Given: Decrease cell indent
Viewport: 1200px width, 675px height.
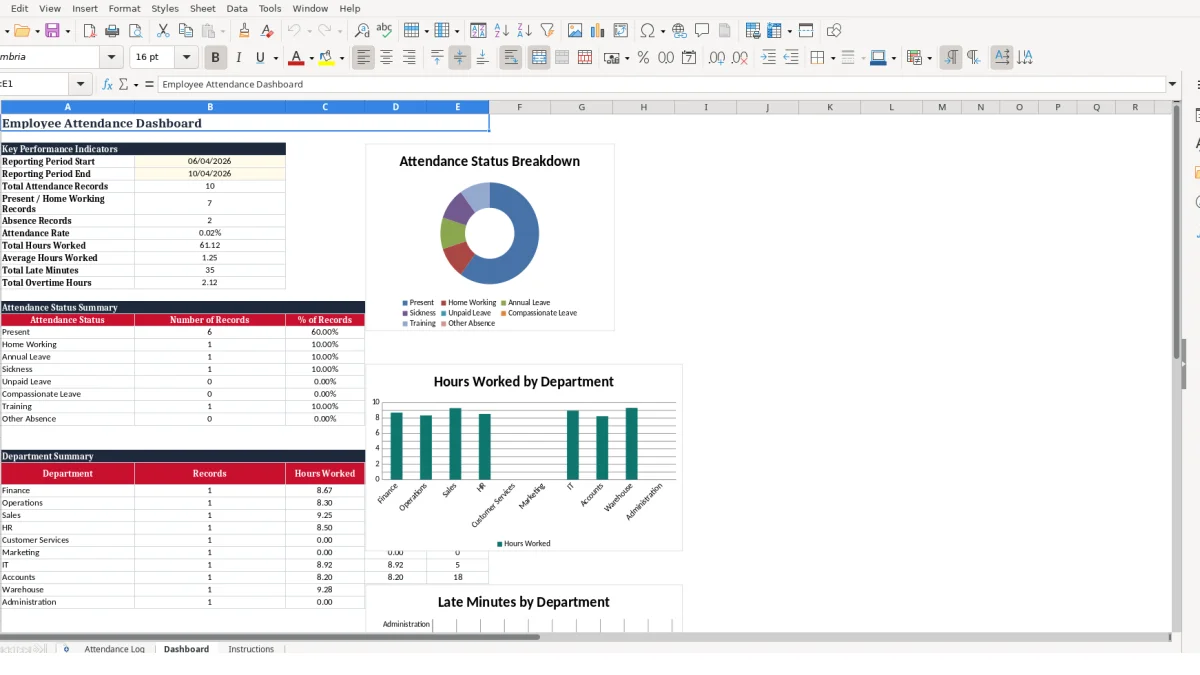Looking at the screenshot, I should [791, 58].
